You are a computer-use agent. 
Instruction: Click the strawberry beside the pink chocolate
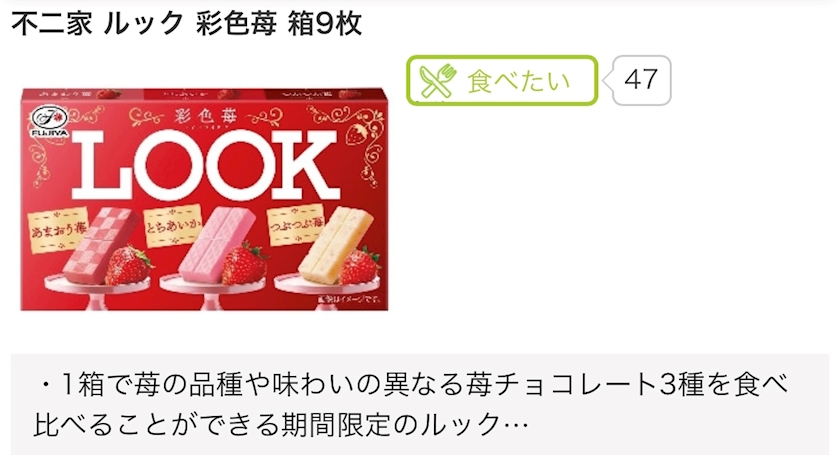tap(244, 264)
